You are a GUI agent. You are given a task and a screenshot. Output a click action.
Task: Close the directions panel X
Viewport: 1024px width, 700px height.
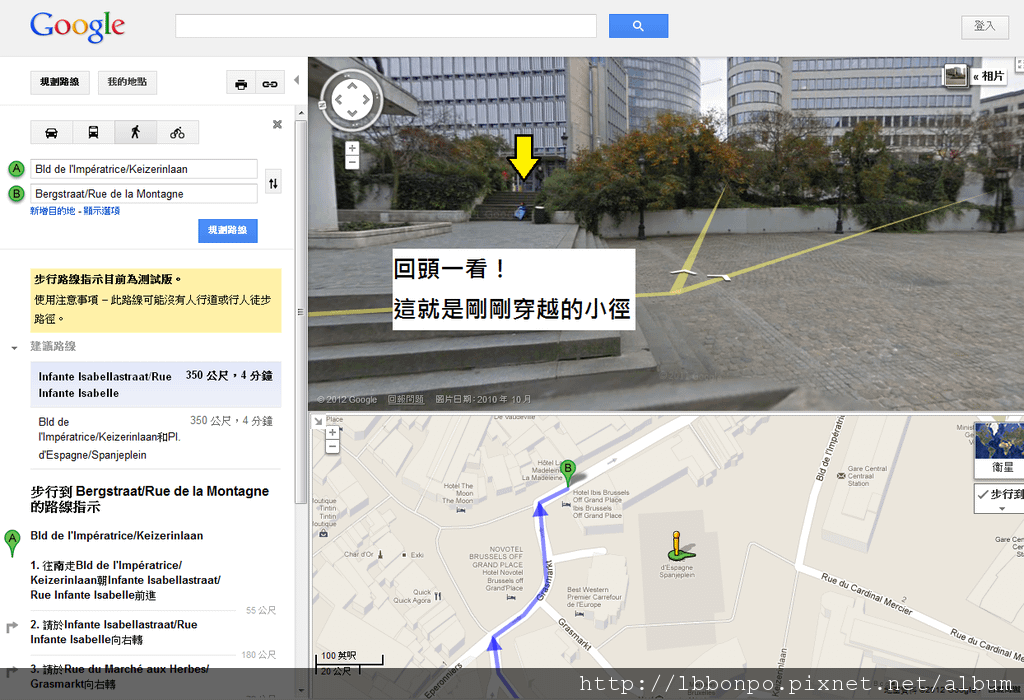tap(277, 124)
